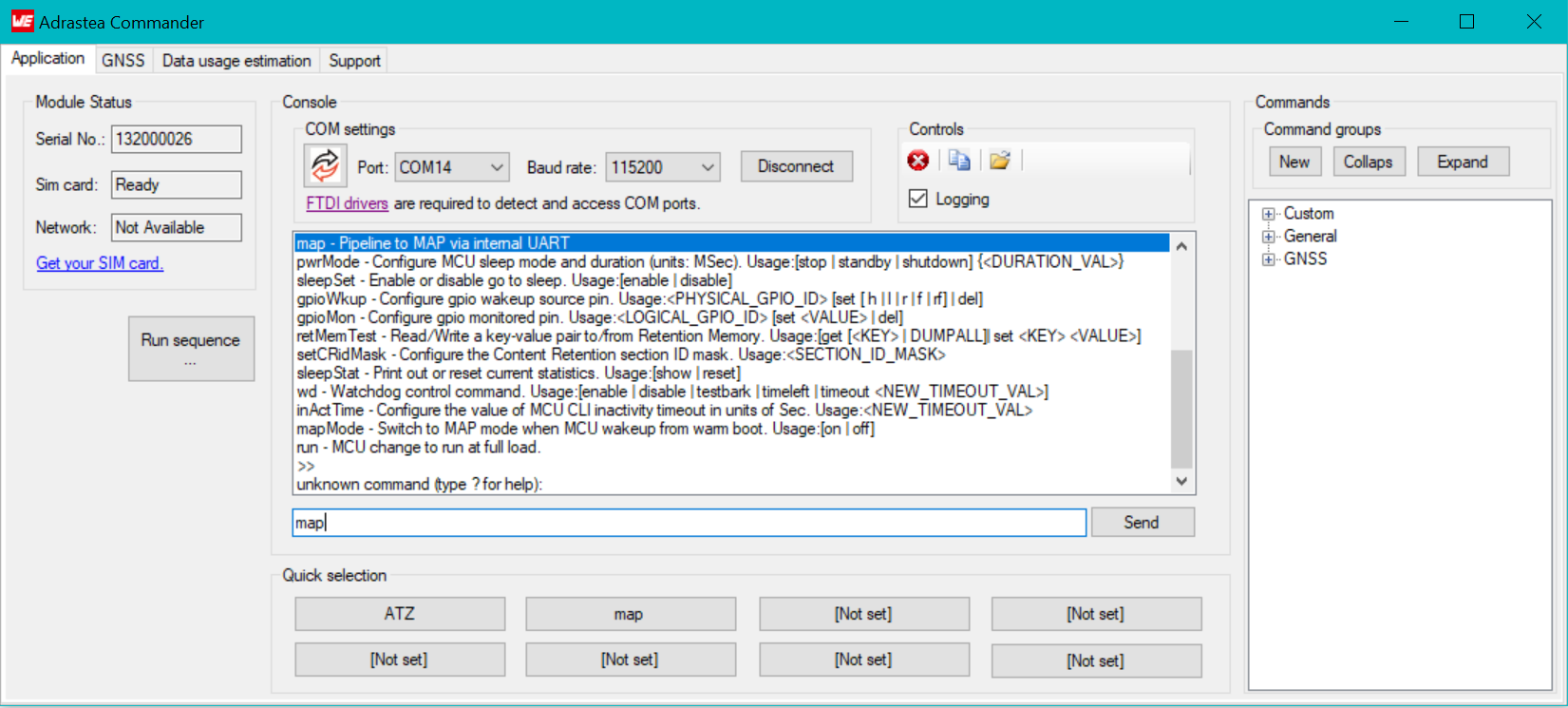Viewport: 1568px width, 708px height.
Task: Expand the Custom command group
Action: coord(1268,214)
